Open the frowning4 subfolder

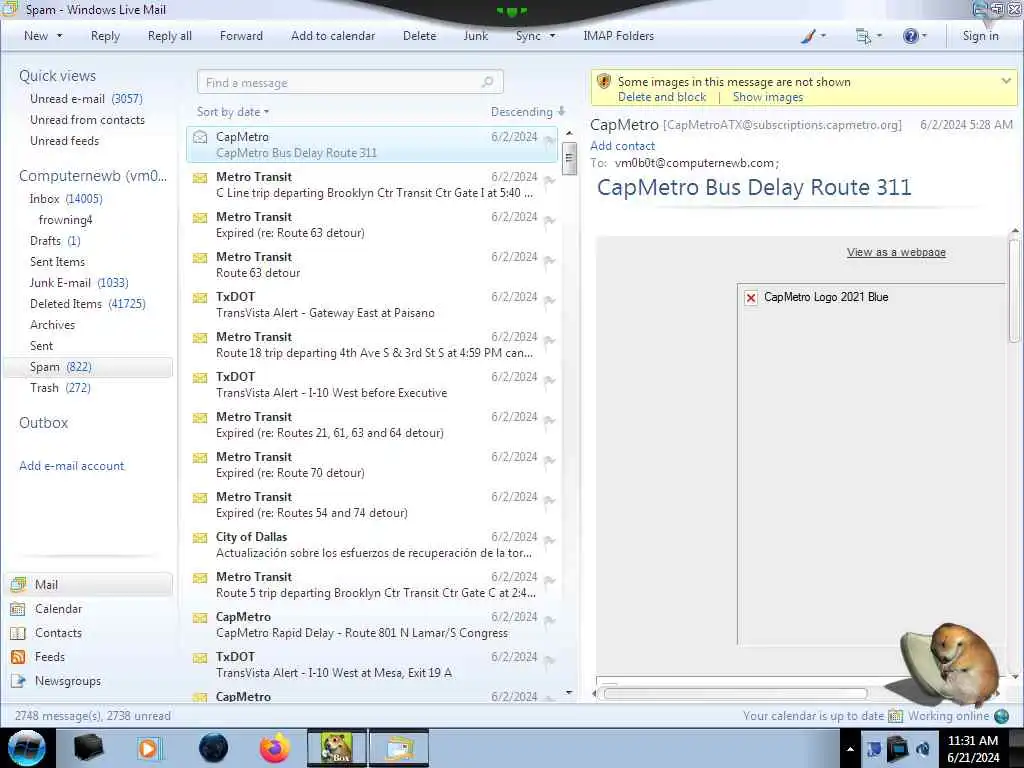[x=65, y=219]
